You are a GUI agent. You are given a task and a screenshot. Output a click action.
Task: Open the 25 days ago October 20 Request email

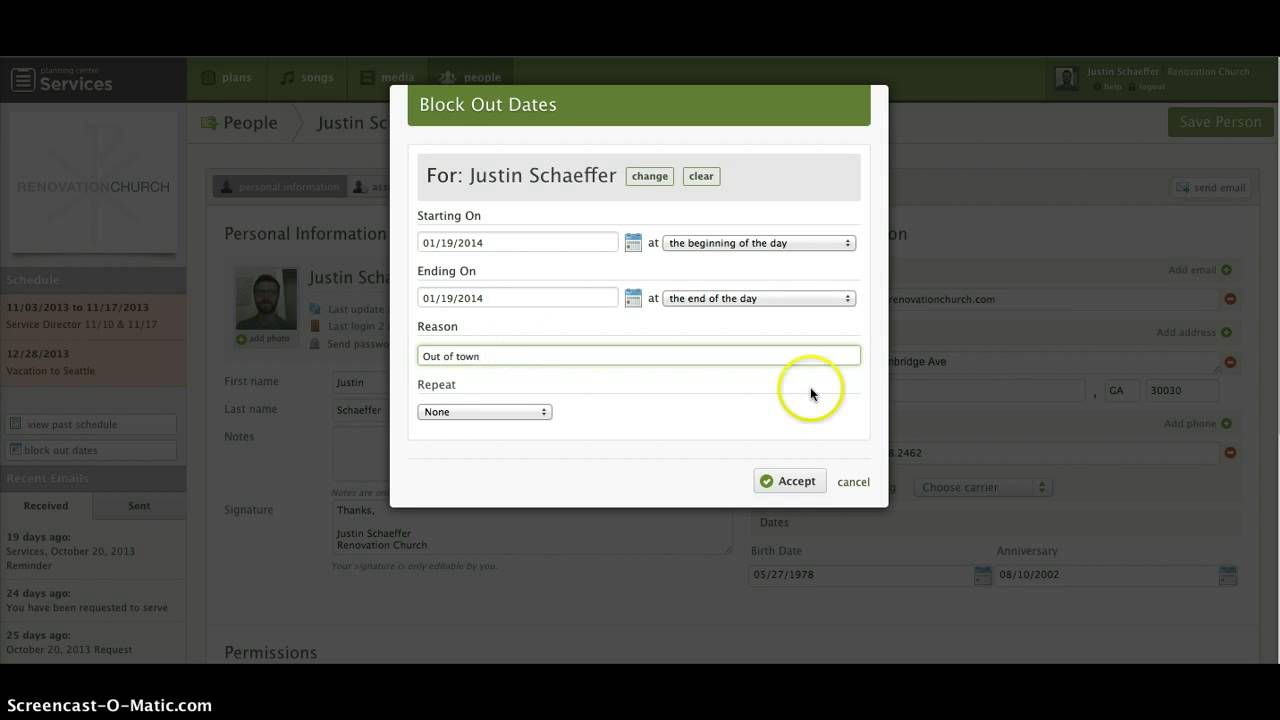pyautogui.click(x=93, y=642)
